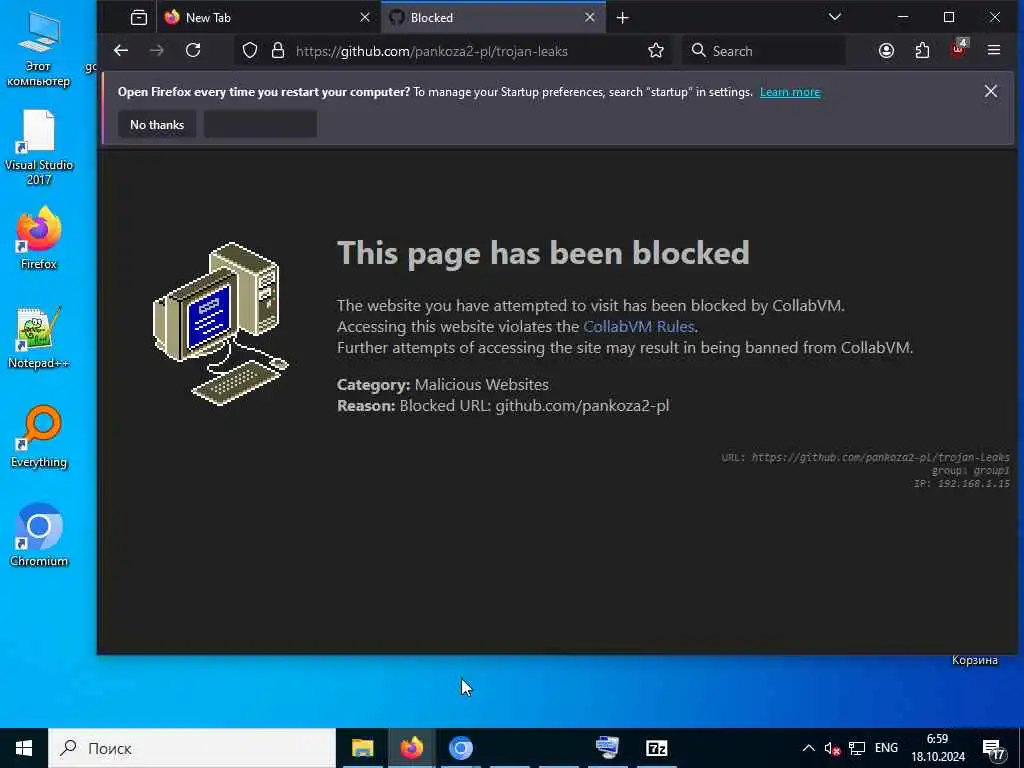Open Firefox hamburger application menu
This screenshot has width=1024, height=768.
994,50
